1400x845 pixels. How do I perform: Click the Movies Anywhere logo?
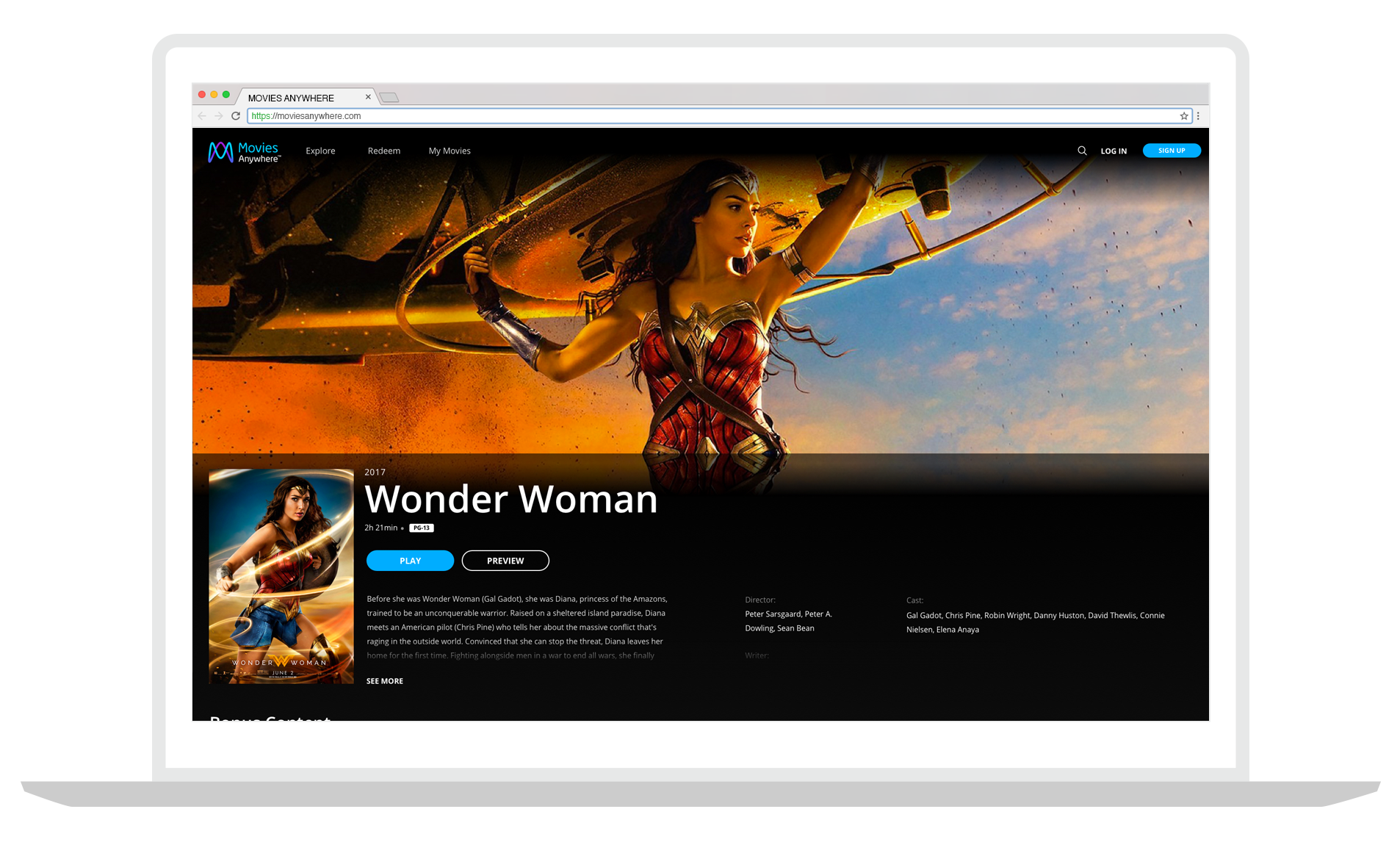[x=244, y=151]
